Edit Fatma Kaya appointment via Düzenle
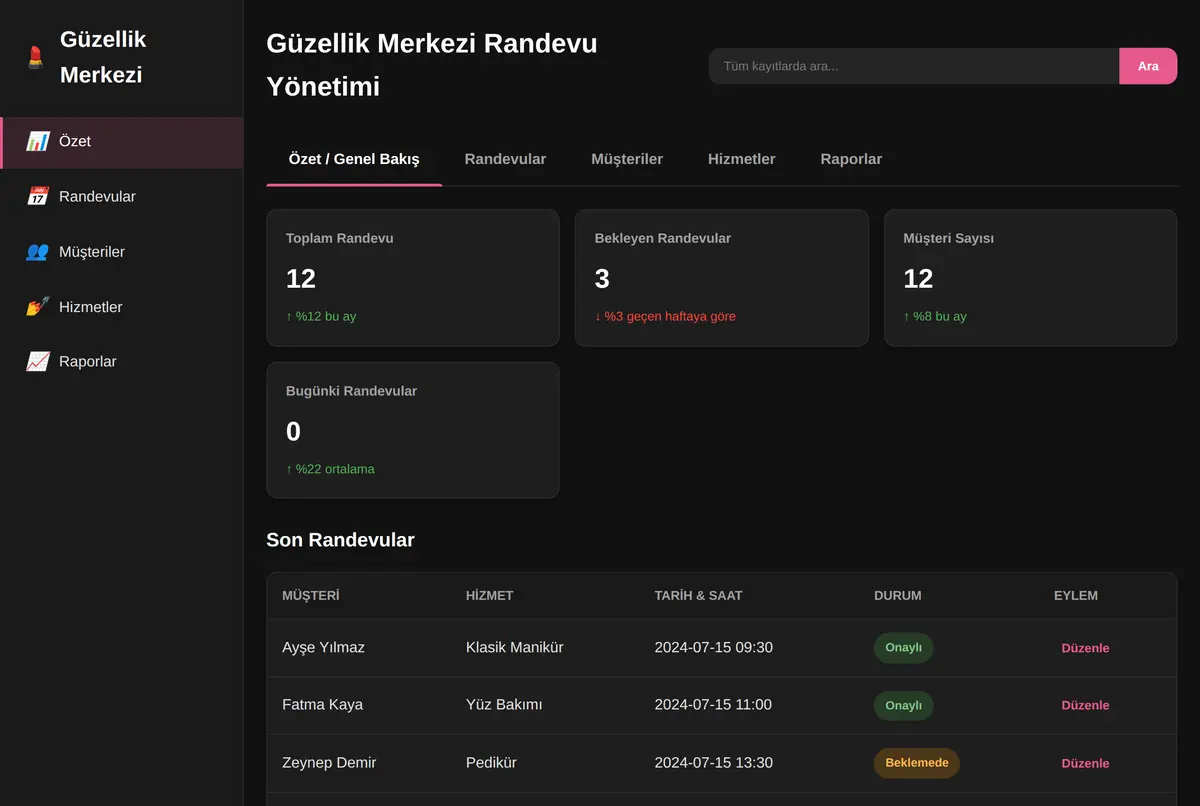This screenshot has width=1200, height=806. (x=1085, y=705)
